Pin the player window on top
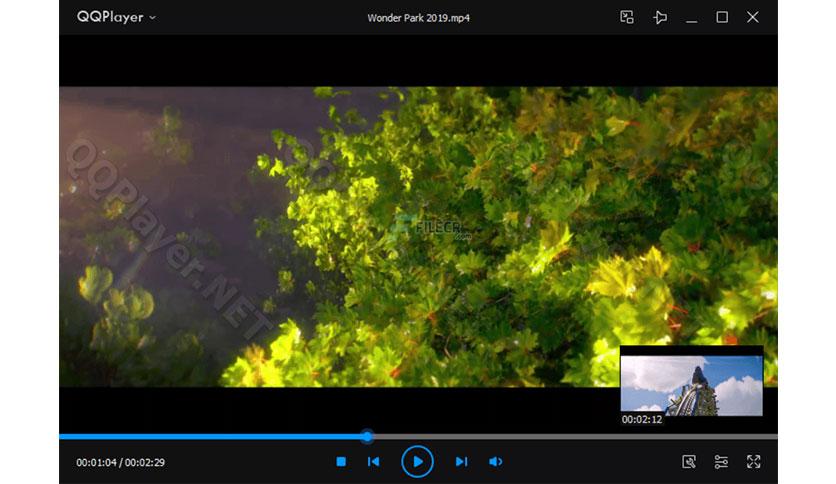This screenshot has width=836, height=484. click(x=660, y=17)
